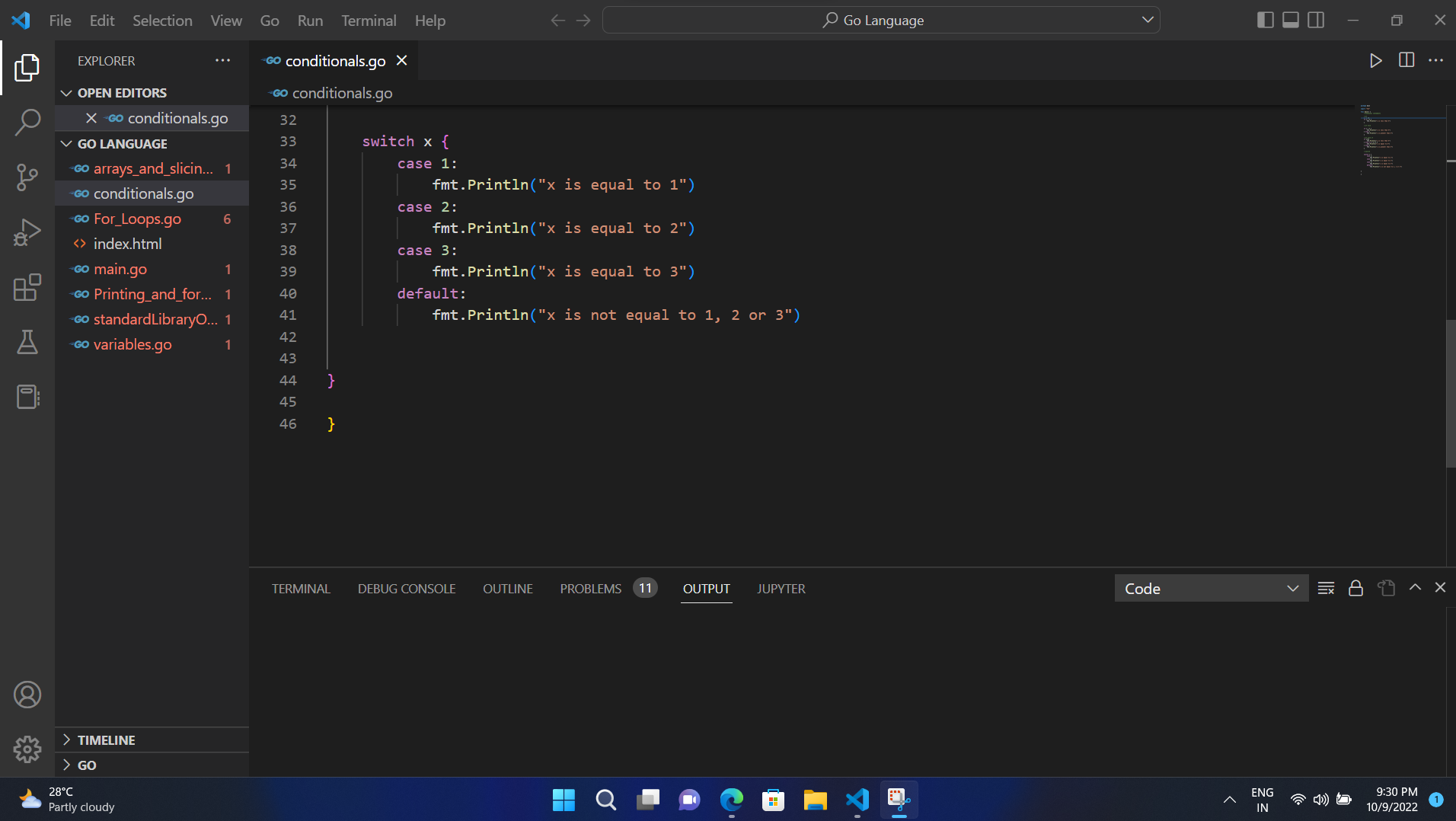This screenshot has height=821, width=1456.
Task: Open the Source Control view
Action: 27,177
